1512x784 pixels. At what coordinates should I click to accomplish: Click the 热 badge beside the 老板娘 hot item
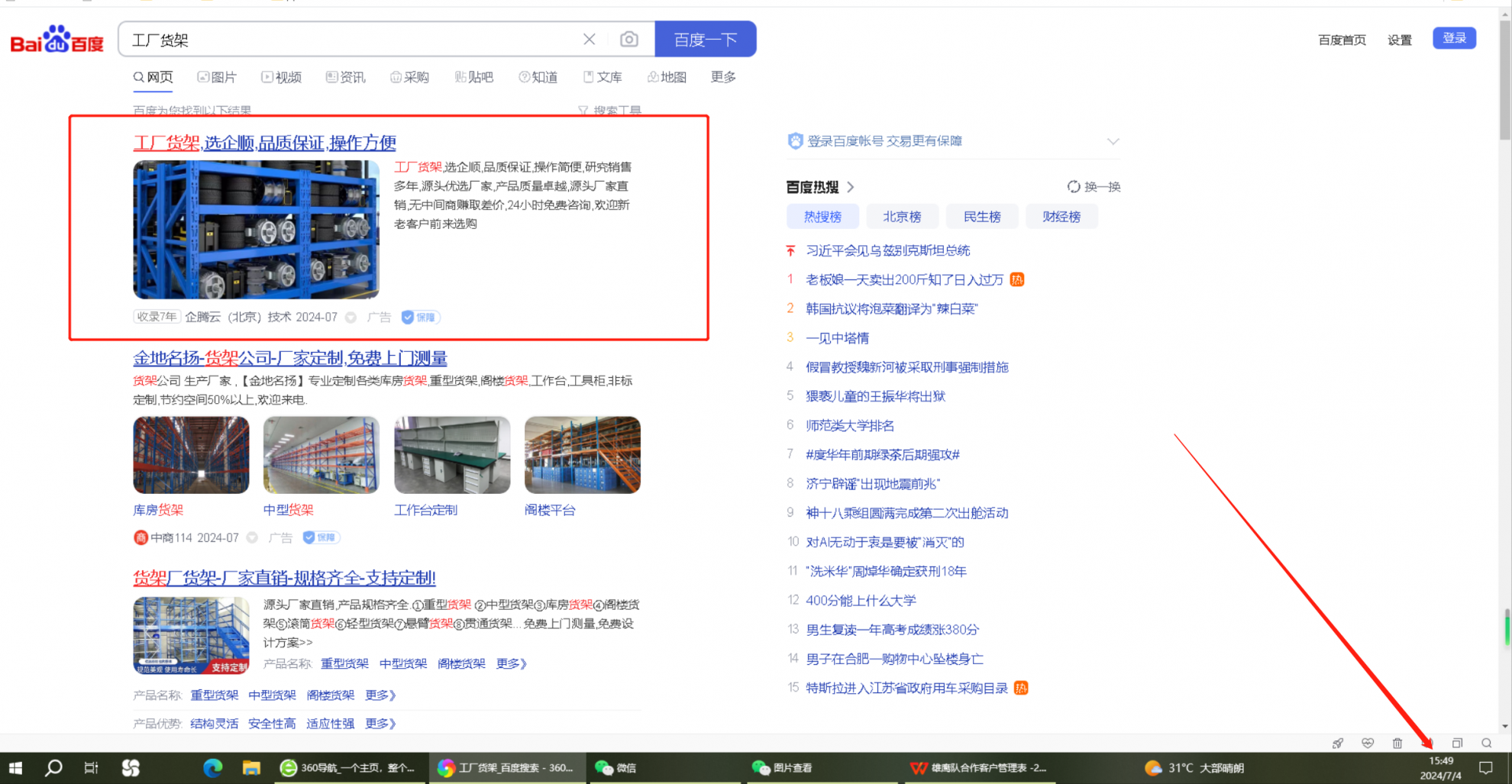pyautogui.click(x=1017, y=279)
